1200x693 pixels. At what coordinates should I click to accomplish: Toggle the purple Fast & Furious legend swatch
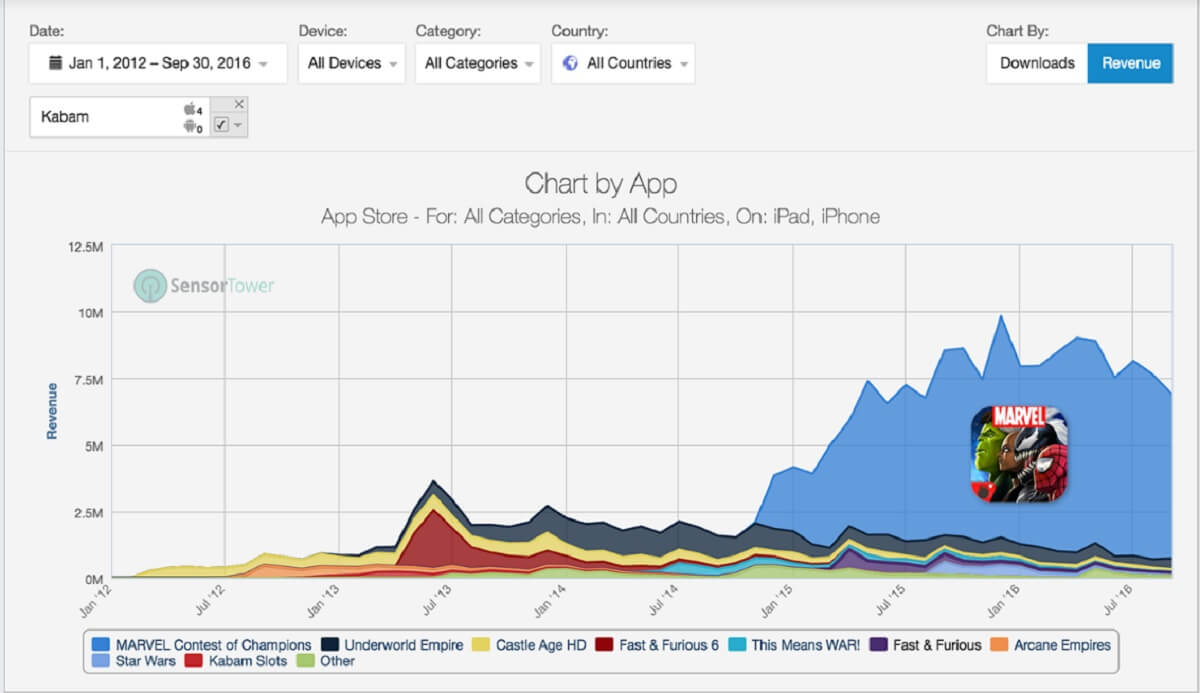pyautogui.click(x=878, y=645)
